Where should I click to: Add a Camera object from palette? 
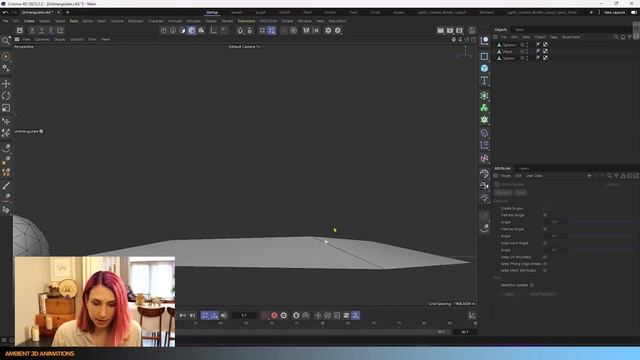click(x=484, y=186)
